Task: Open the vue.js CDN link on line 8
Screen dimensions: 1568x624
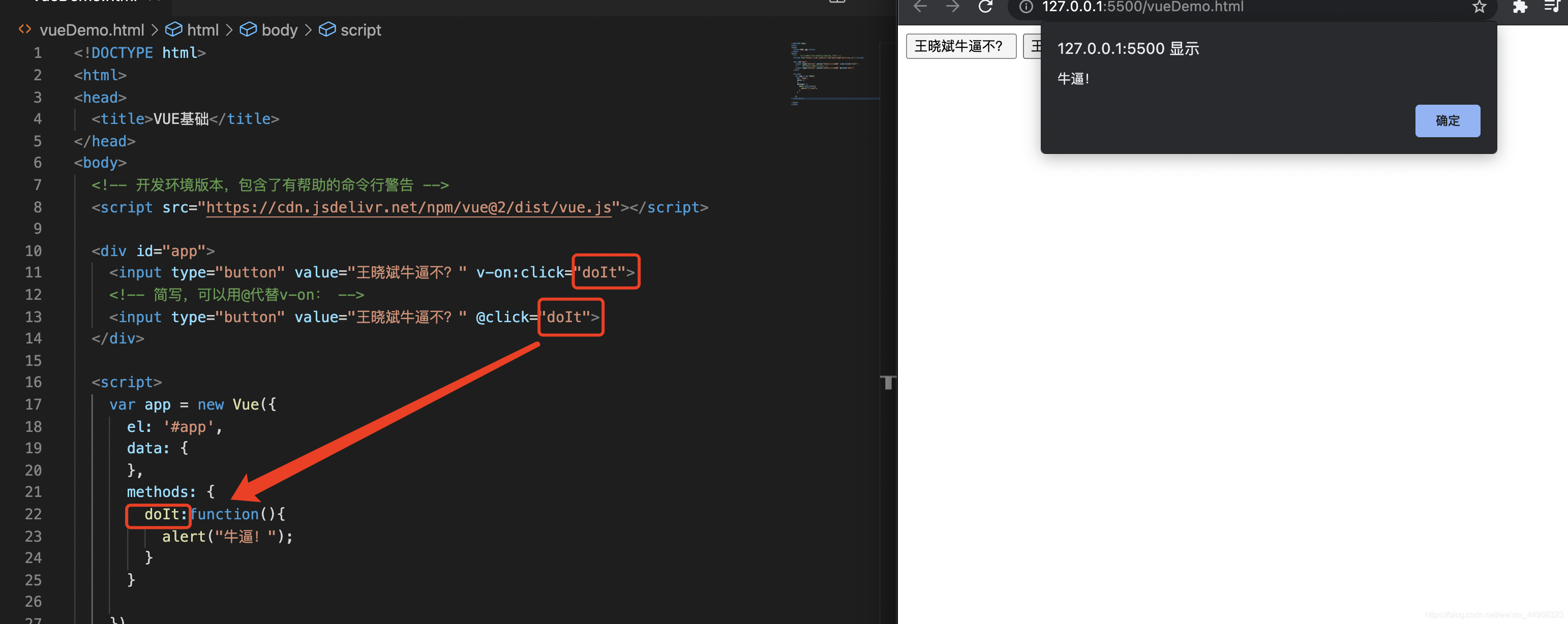Action: [408, 207]
